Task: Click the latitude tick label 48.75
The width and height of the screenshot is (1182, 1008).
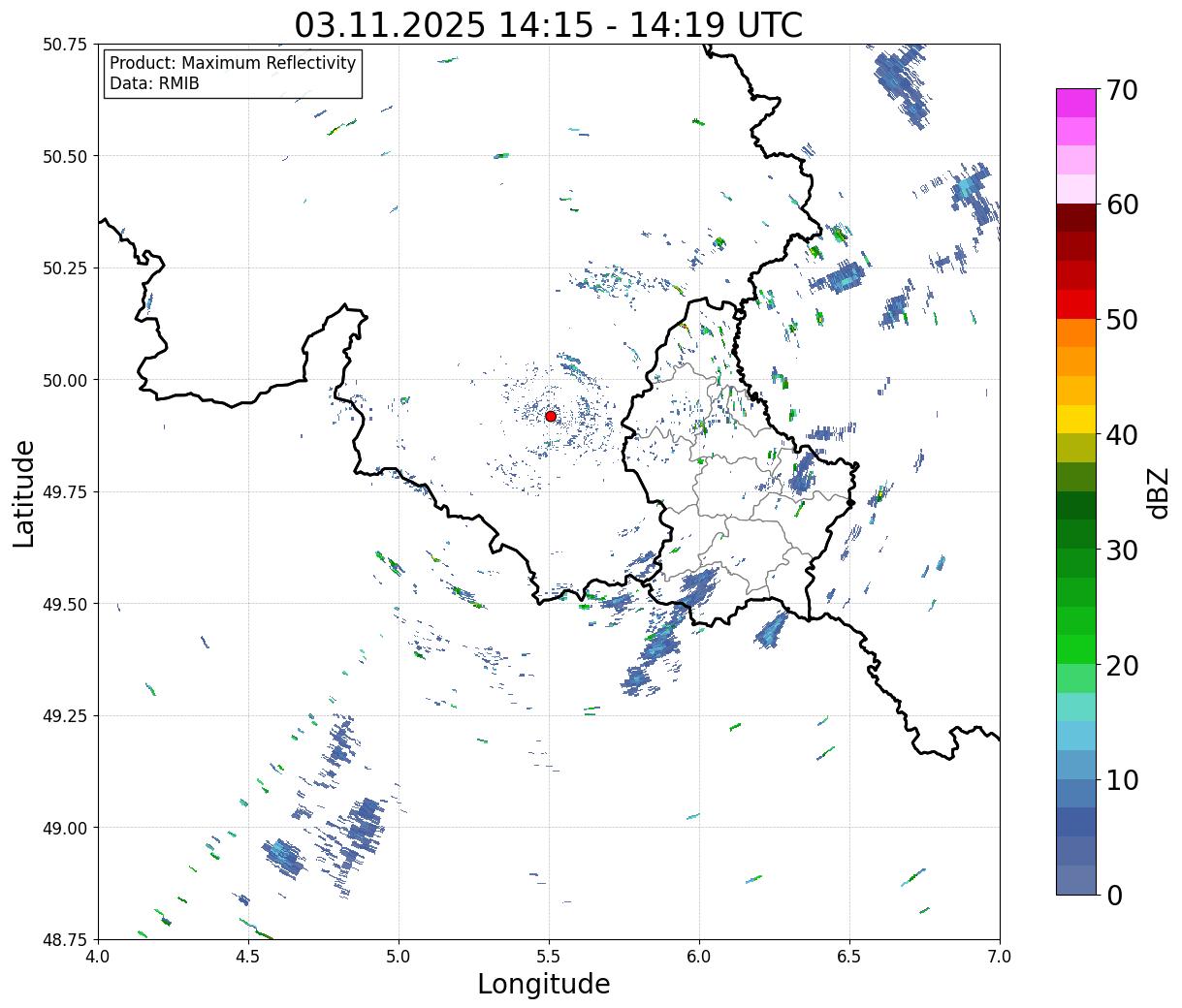Action: pyautogui.click(x=65, y=940)
